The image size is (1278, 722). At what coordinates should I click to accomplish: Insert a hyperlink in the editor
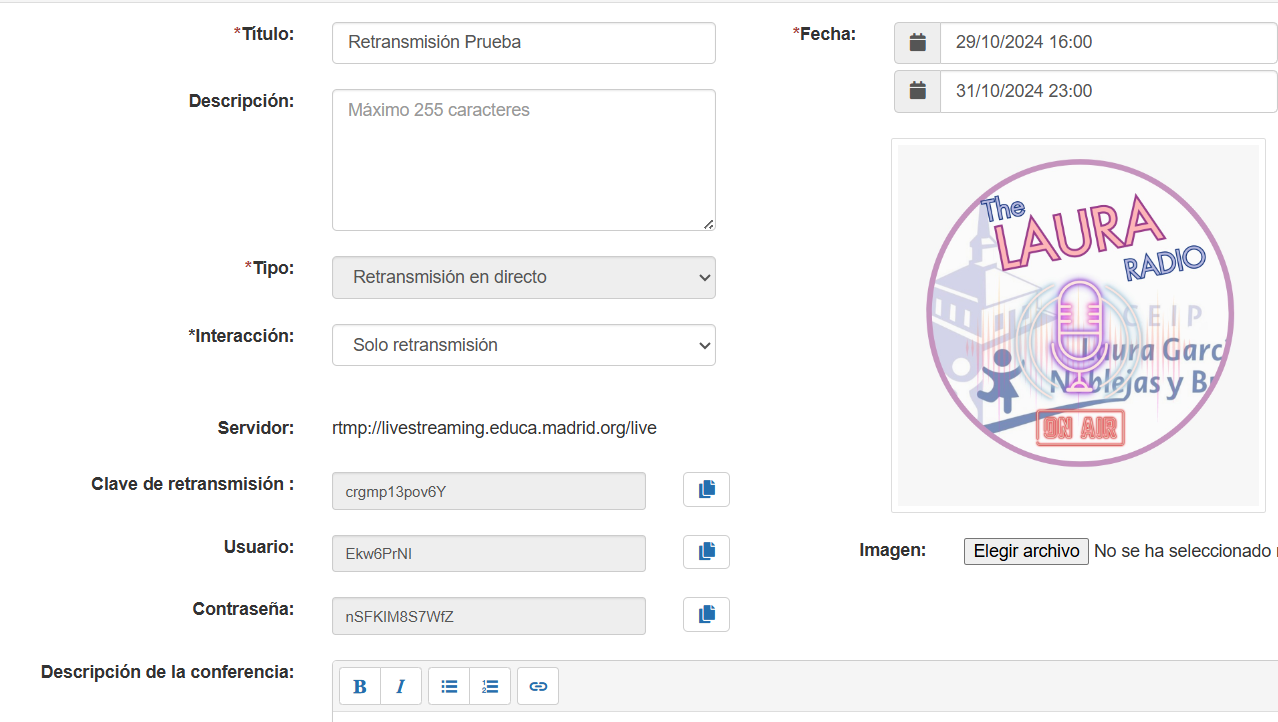point(538,686)
